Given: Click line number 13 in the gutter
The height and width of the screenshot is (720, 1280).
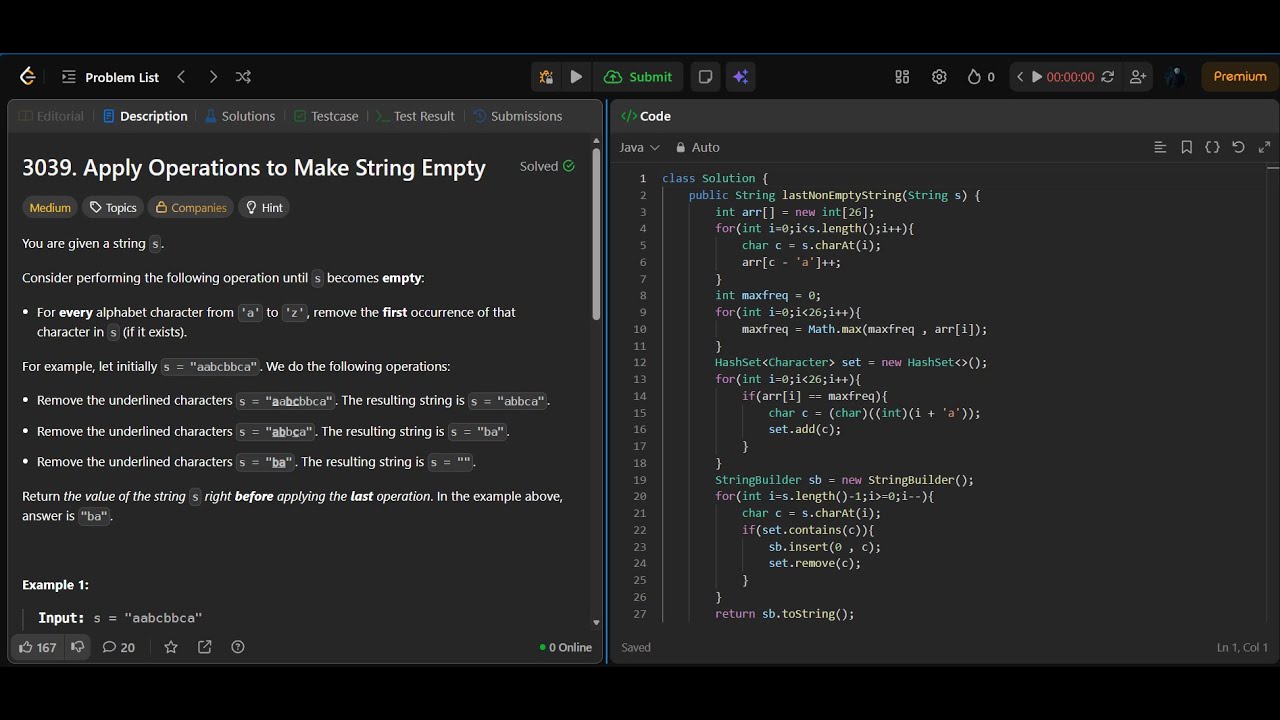Looking at the screenshot, I should pyautogui.click(x=639, y=379).
